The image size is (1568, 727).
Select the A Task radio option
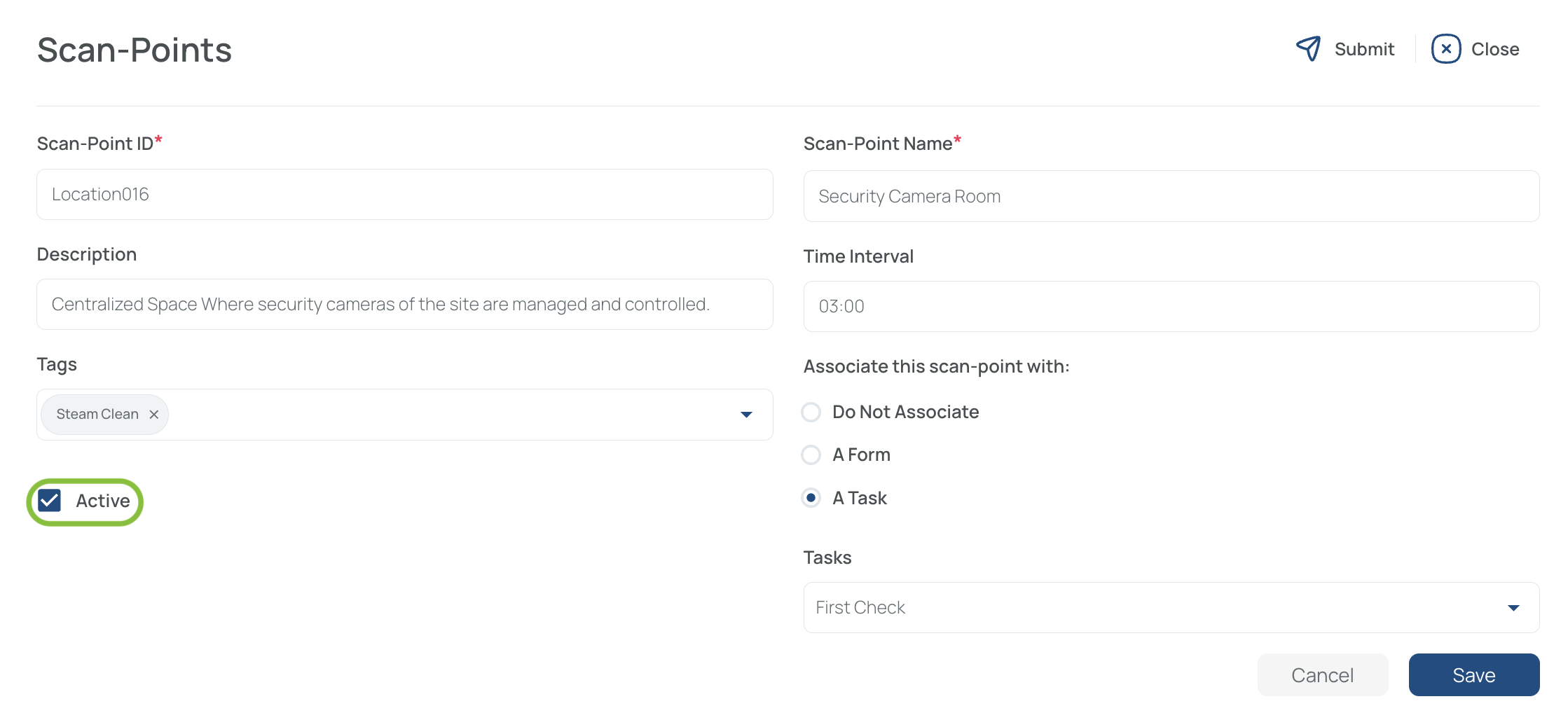pyautogui.click(x=811, y=498)
